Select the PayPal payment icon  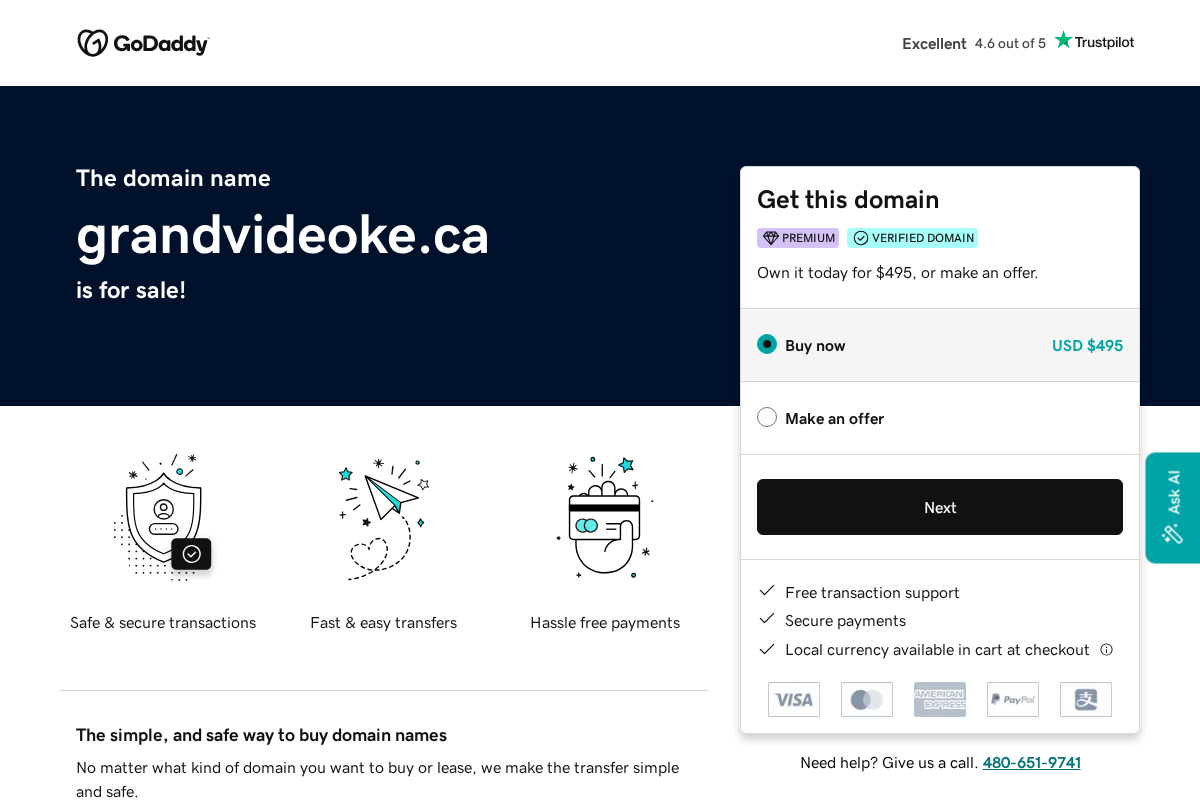(1012, 699)
